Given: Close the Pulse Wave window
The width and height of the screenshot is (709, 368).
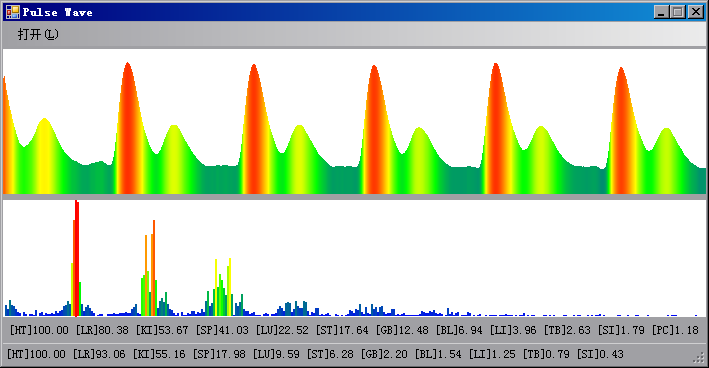Looking at the screenshot, I should pyautogui.click(x=695, y=12).
